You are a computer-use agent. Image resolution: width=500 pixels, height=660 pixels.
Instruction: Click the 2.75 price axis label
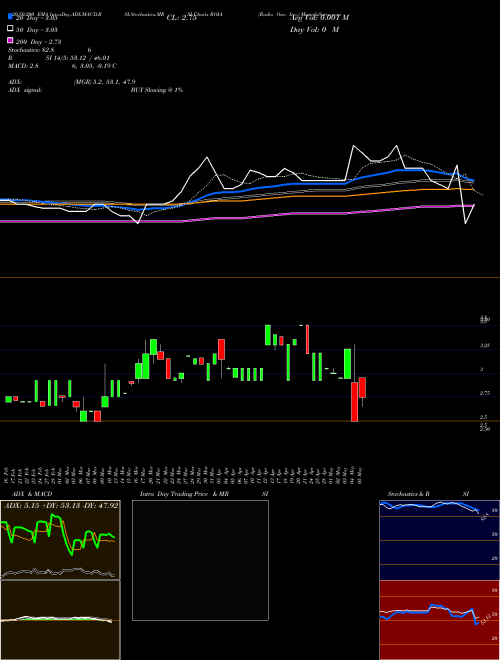click(x=485, y=393)
